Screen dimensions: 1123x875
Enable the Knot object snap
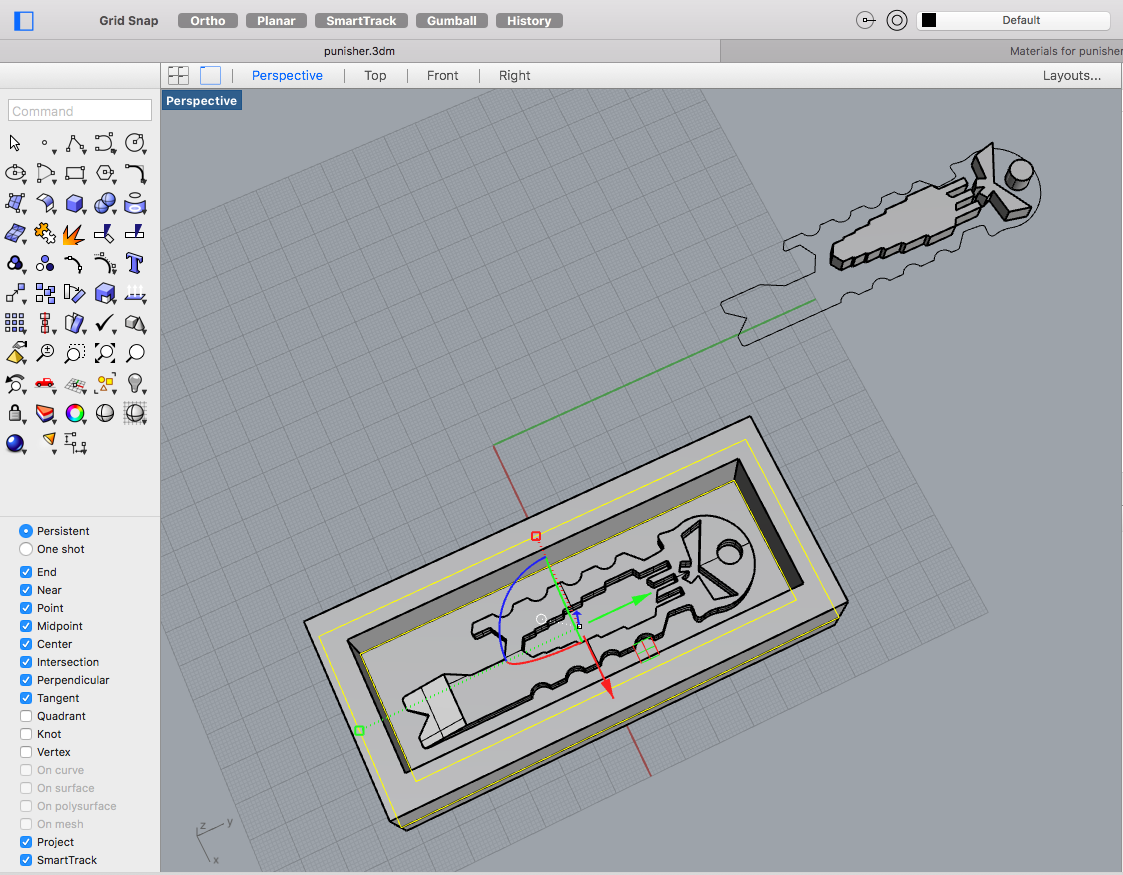pos(26,734)
